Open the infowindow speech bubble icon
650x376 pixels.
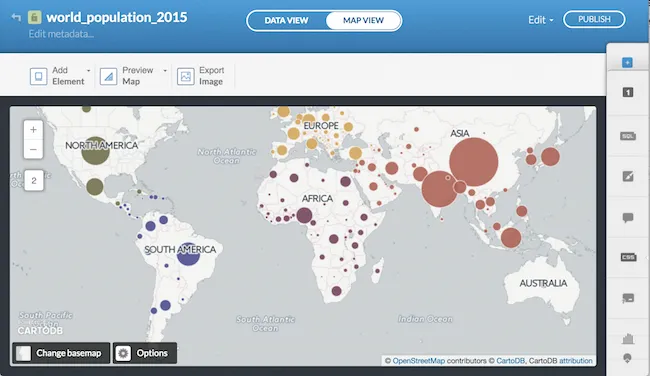[628, 217]
